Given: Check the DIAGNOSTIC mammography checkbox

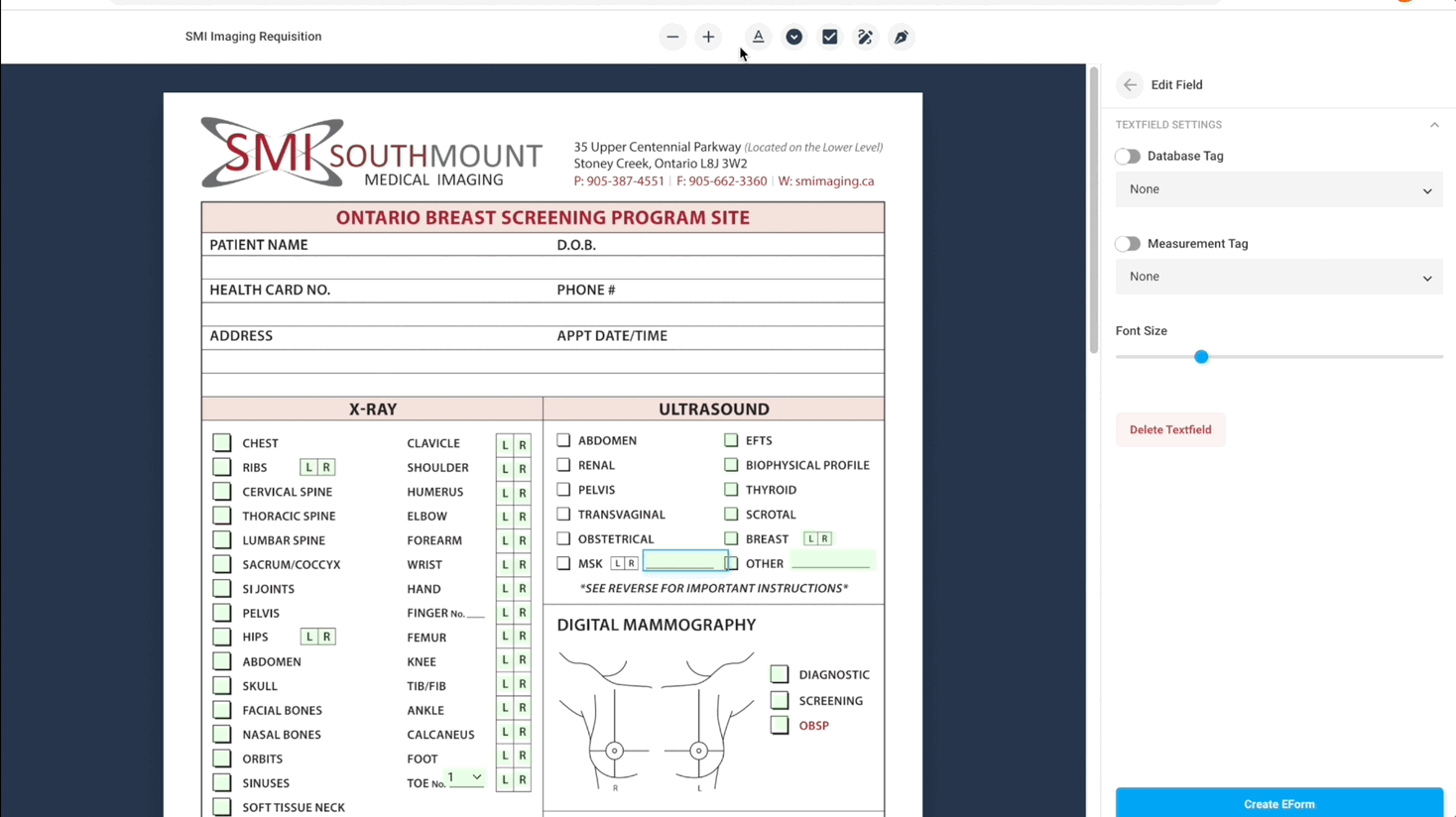Looking at the screenshot, I should [x=780, y=674].
